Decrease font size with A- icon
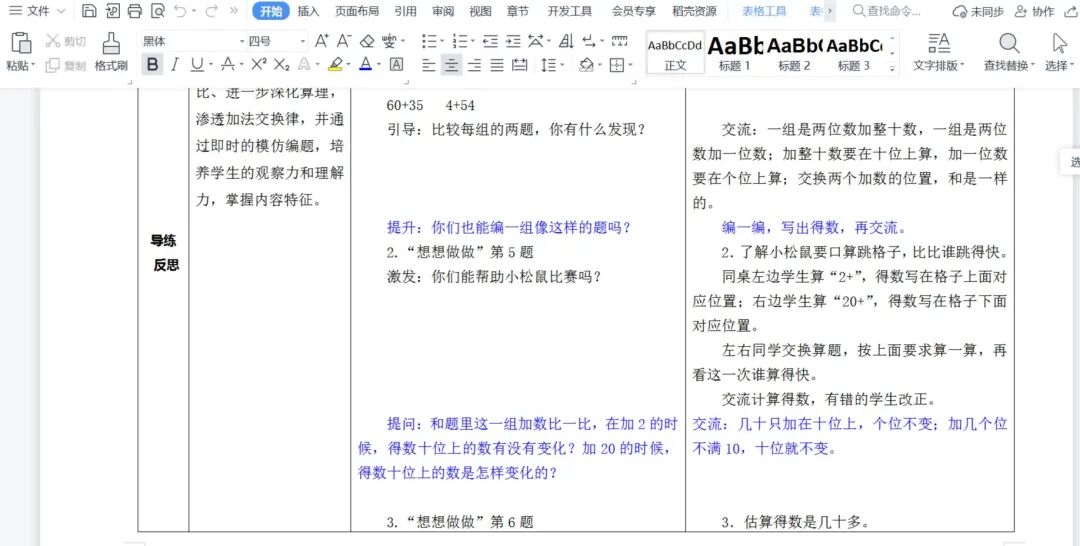The image size is (1080, 546). (344, 41)
